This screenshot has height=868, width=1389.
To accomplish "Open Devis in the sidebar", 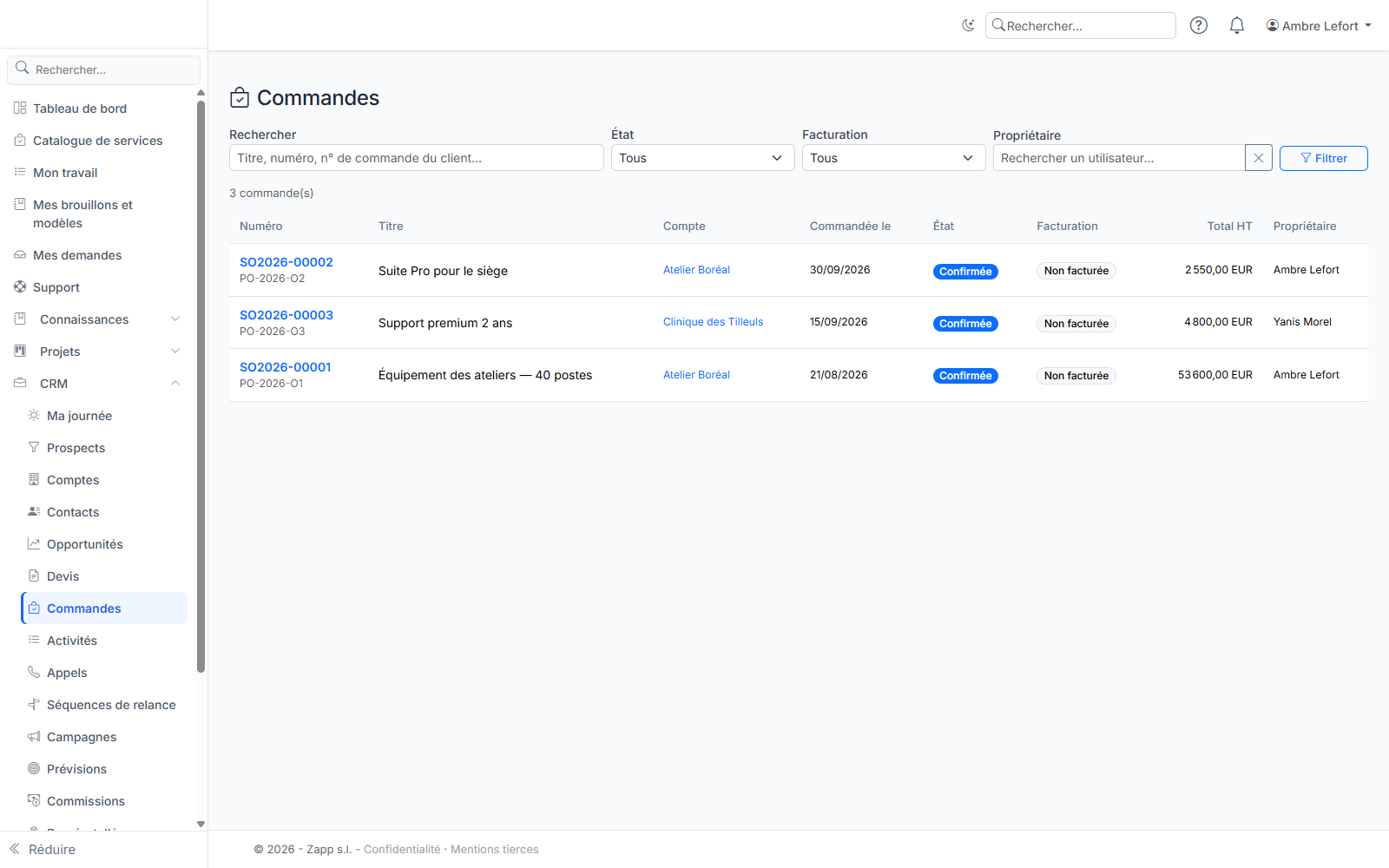I will [x=104, y=576].
